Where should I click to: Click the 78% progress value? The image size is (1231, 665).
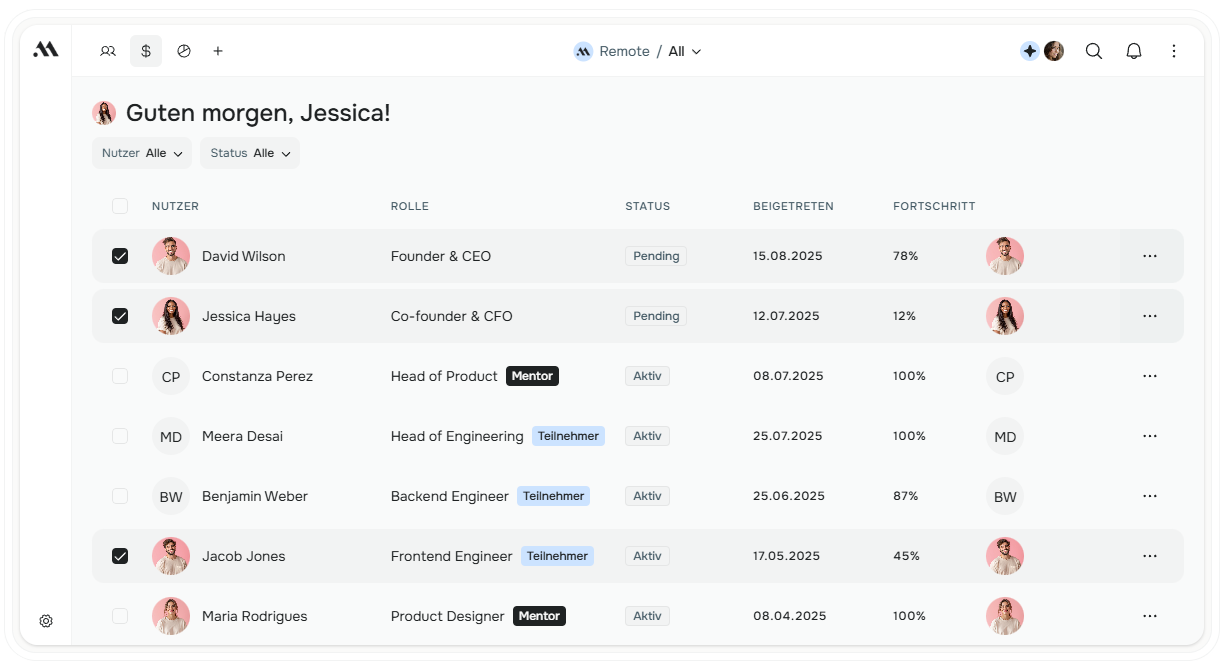point(906,256)
